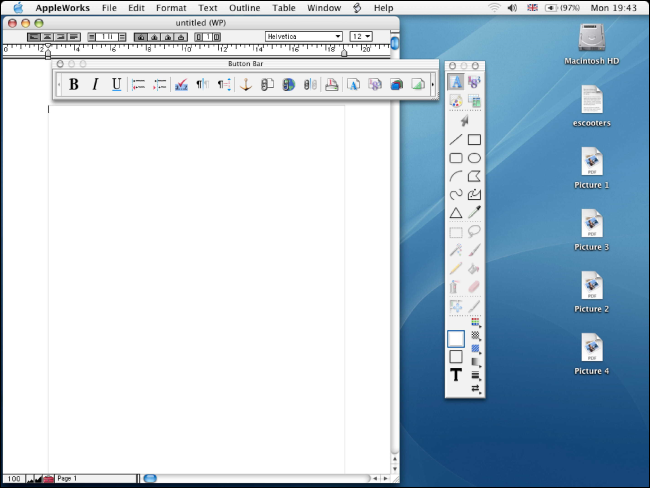Open the Outline menu
Screen dimensions: 650x488
point(245,8)
